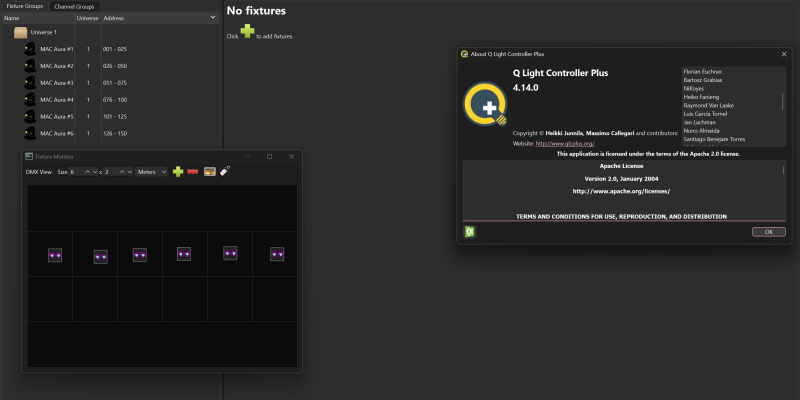Click the contributors list scrollbar
800x400 pixels.
[x=783, y=101]
